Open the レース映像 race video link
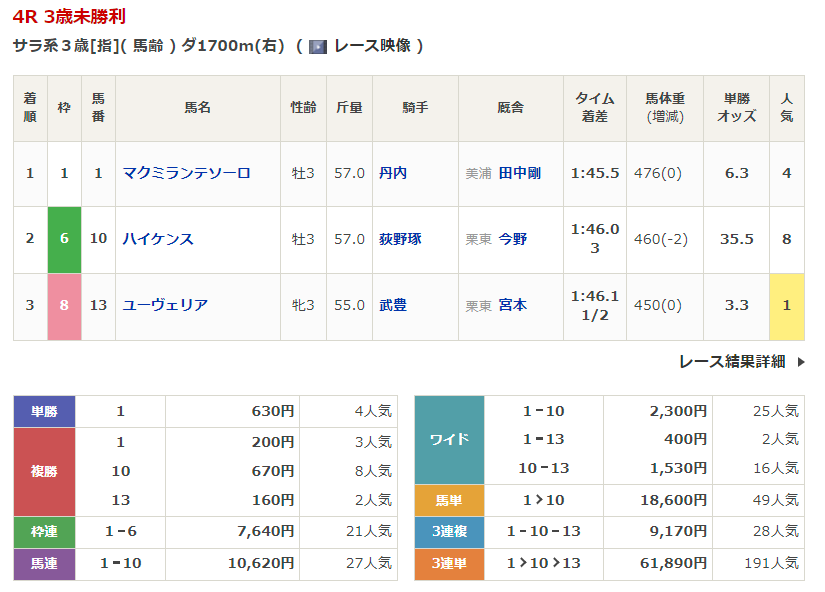This screenshot has width=825, height=592. click(372, 46)
